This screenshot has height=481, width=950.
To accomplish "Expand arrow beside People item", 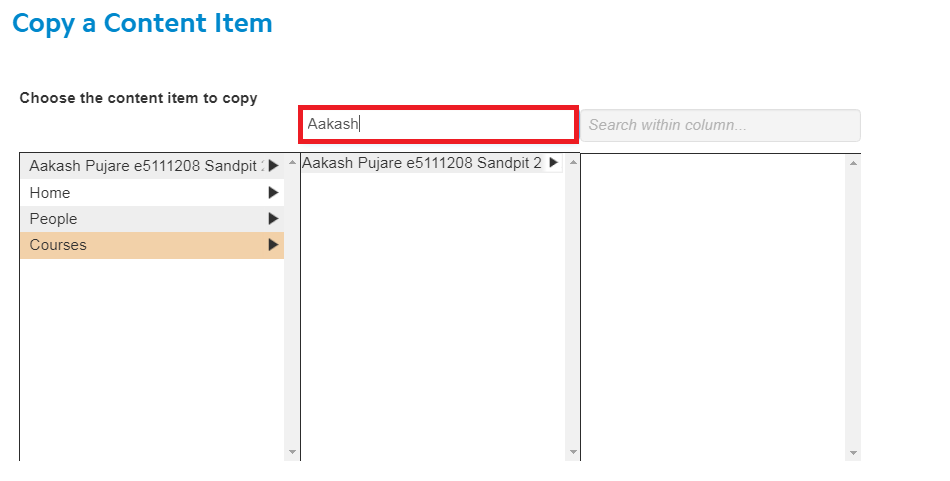I will (x=273, y=219).
